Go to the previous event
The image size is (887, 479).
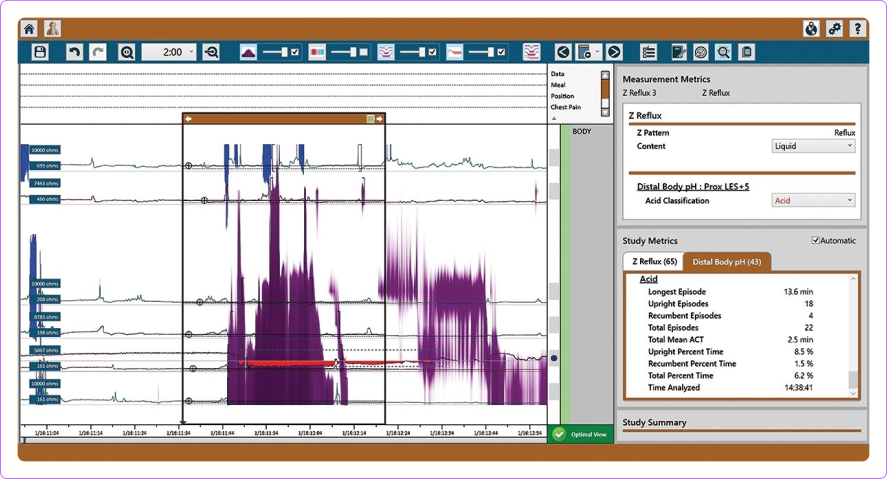563,52
